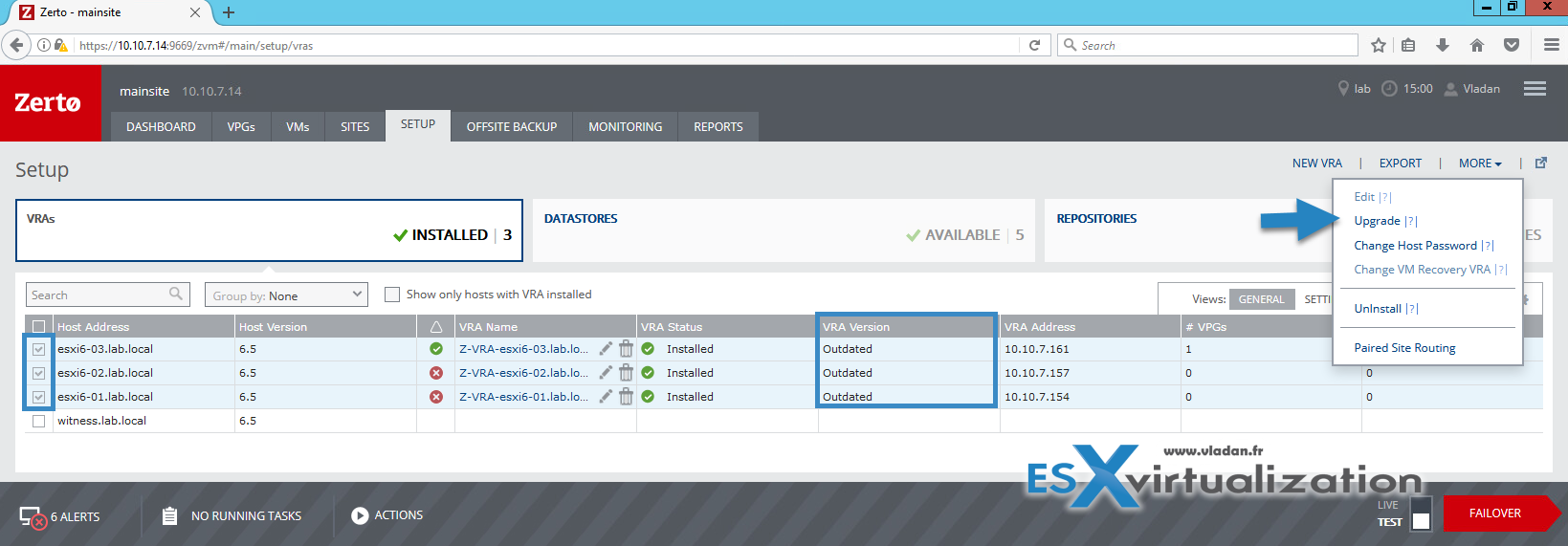Uncheck the esxi6-01.lab.local row checkbox
This screenshot has width=1568, height=546.
click(39, 397)
